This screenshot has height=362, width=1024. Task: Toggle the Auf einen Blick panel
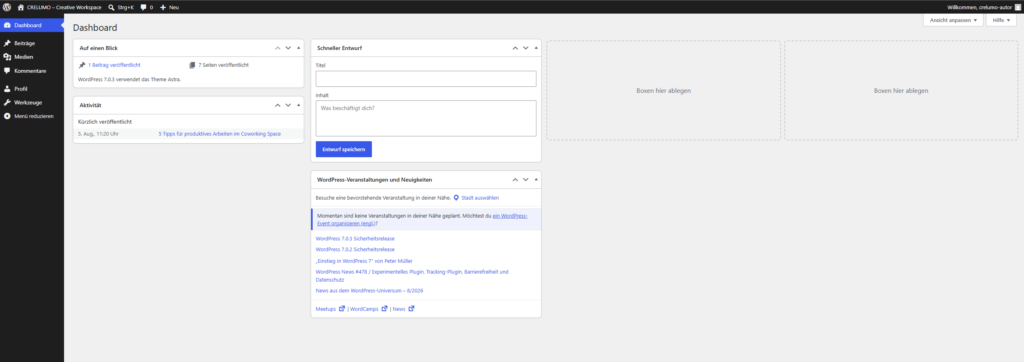point(298,48)
